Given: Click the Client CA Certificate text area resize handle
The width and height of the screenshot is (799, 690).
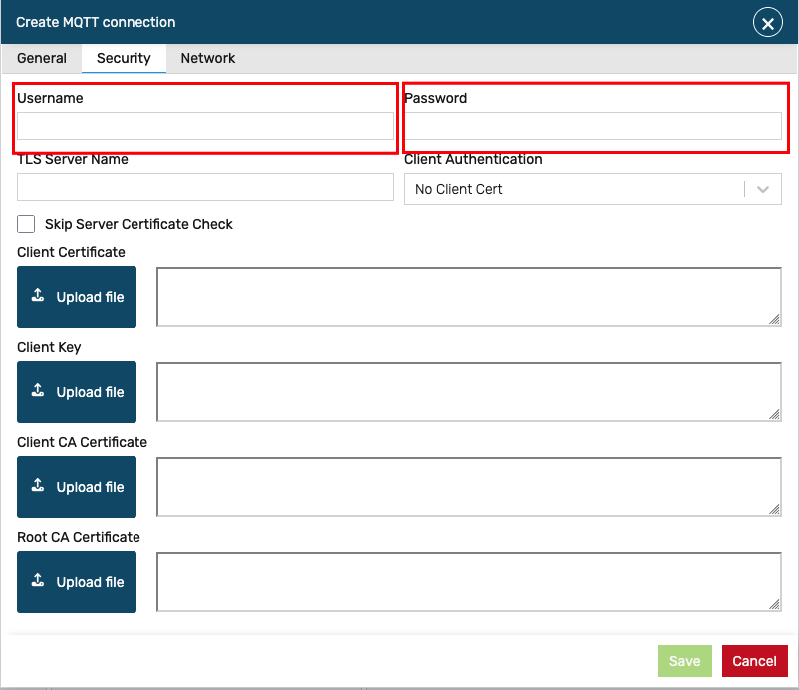Looking at the screenshot, I should coord(775,510).
